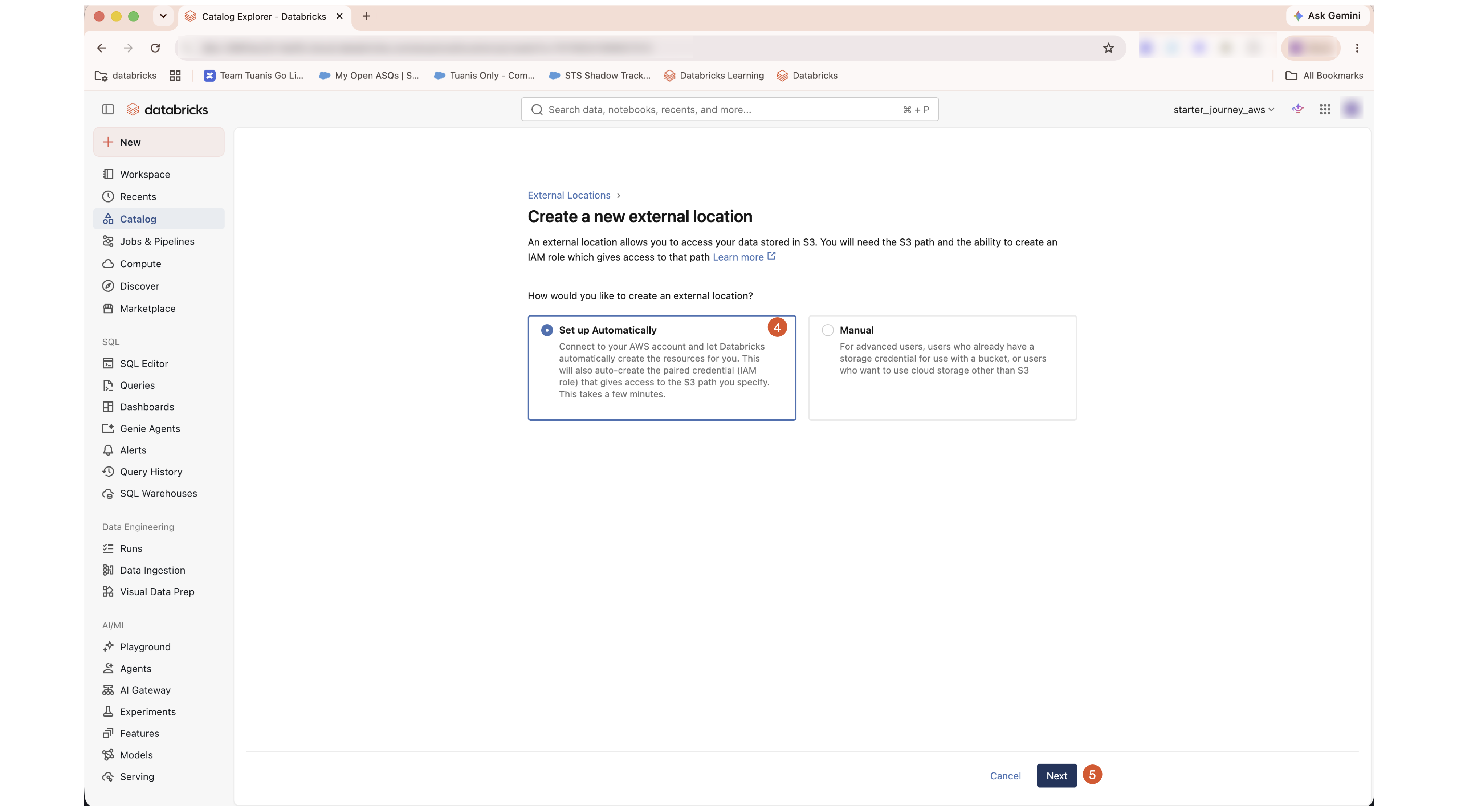Open the Databricks assistant sparkle icon

(1298, 109)
